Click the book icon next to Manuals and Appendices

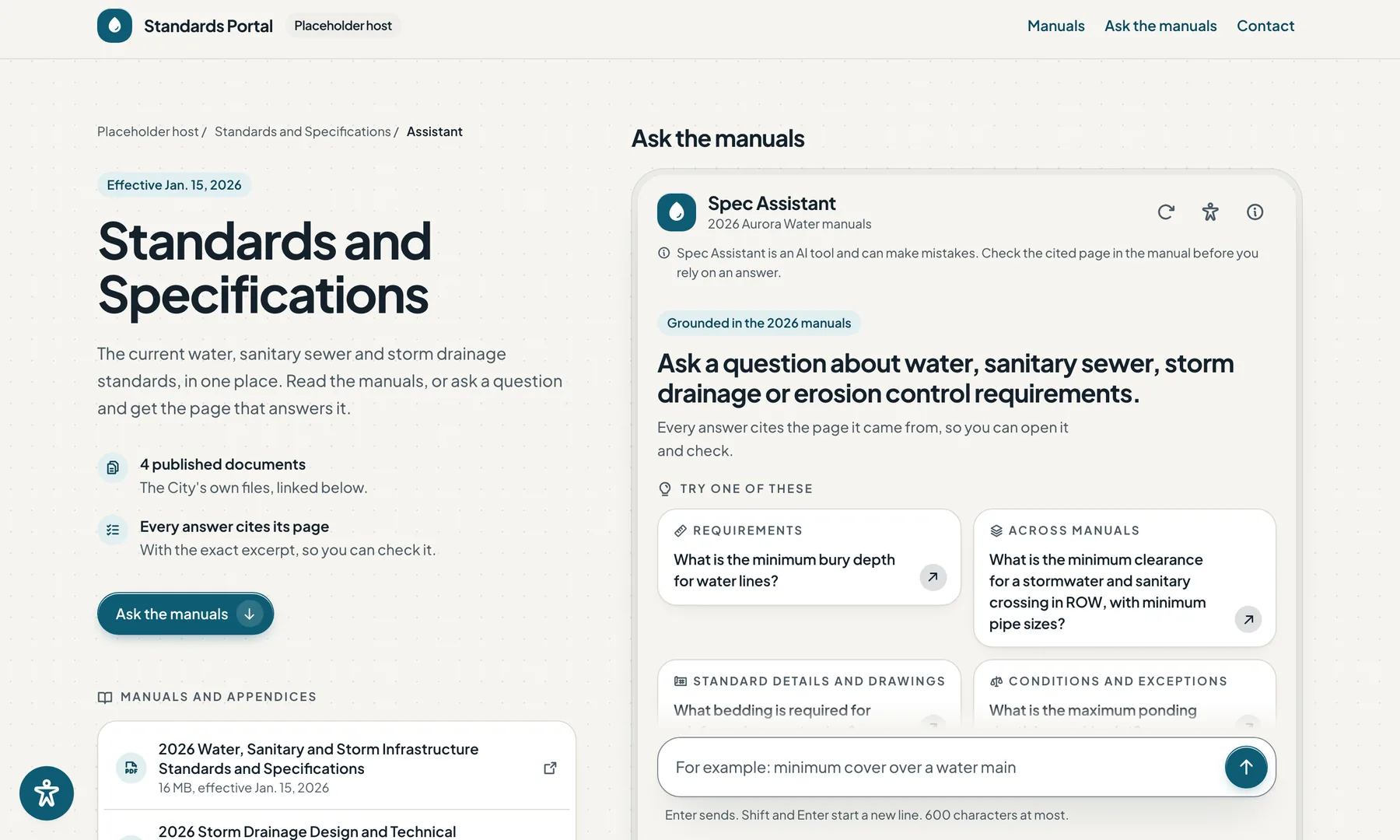point(105,697)
